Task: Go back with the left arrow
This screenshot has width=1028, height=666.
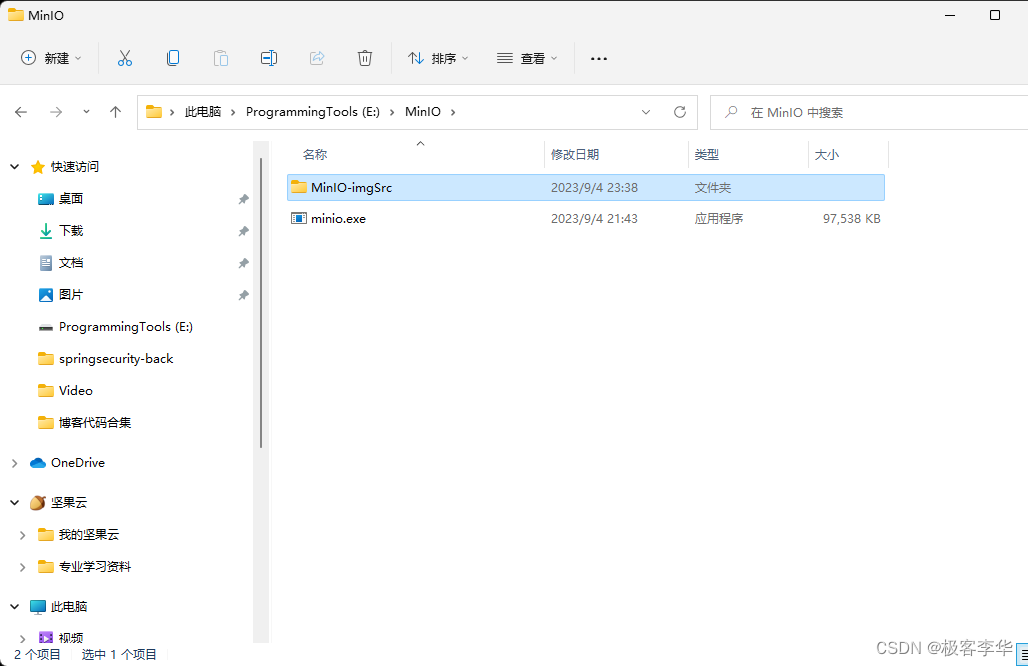Action: point(21,112)
